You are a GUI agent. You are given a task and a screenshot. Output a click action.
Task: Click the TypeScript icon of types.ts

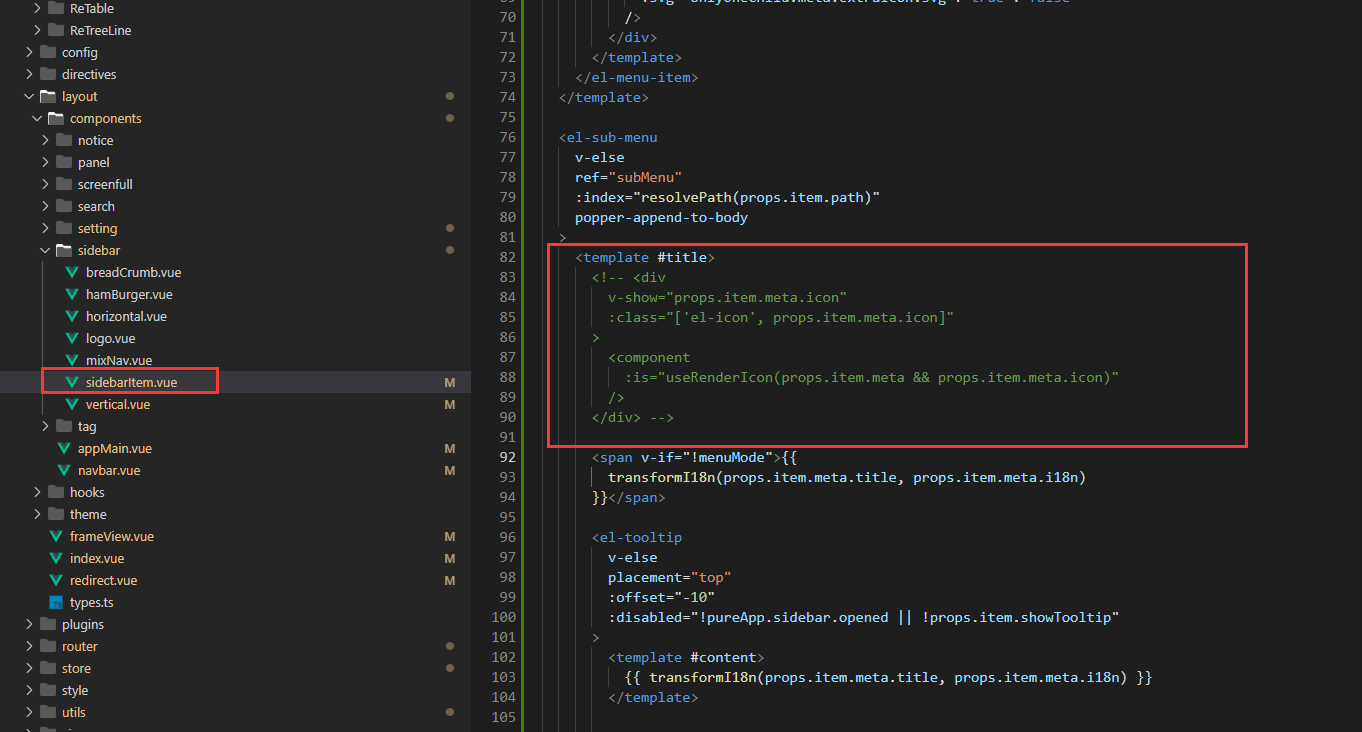click(x=55, y=602)
